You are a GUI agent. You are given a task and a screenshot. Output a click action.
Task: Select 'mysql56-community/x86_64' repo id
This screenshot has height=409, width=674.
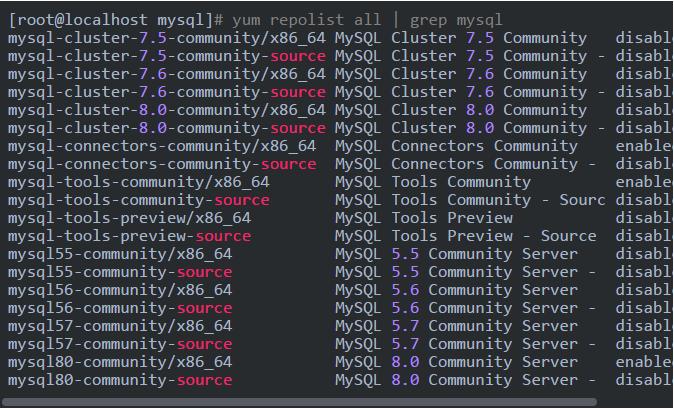(x=120, y=291)
